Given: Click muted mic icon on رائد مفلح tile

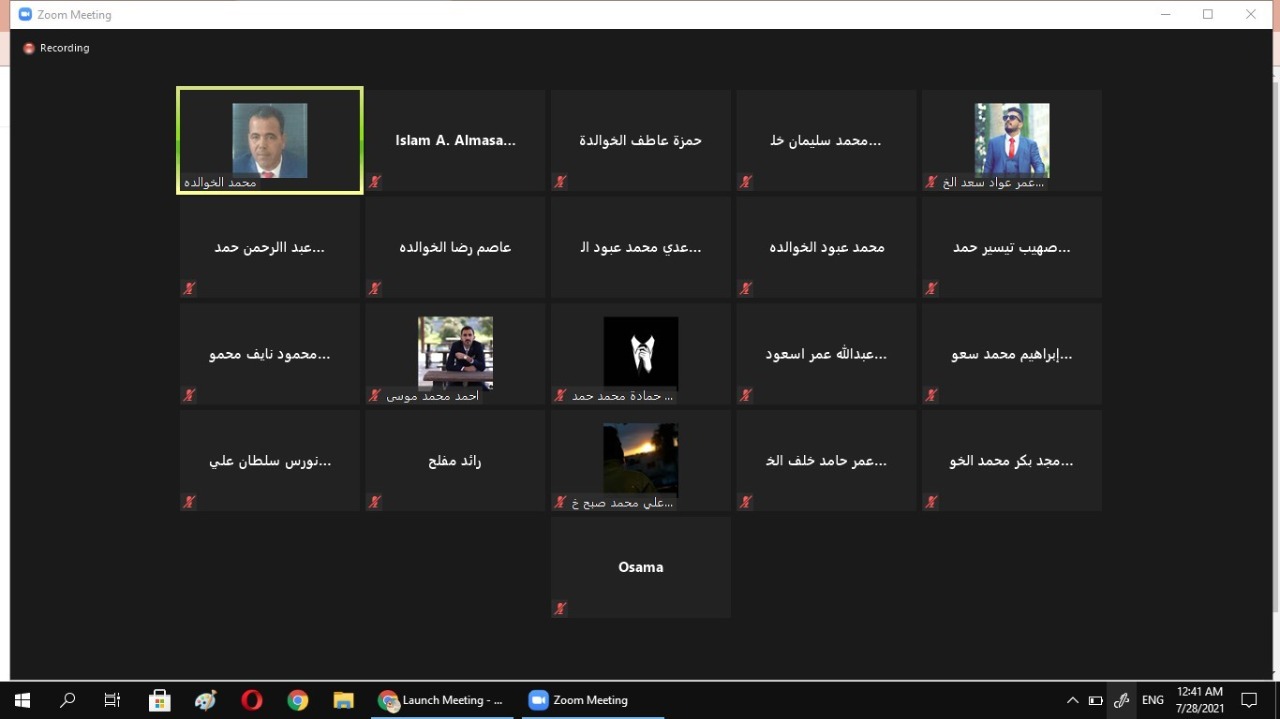Looking at the screenshot, I should click(x=375, y=502).
